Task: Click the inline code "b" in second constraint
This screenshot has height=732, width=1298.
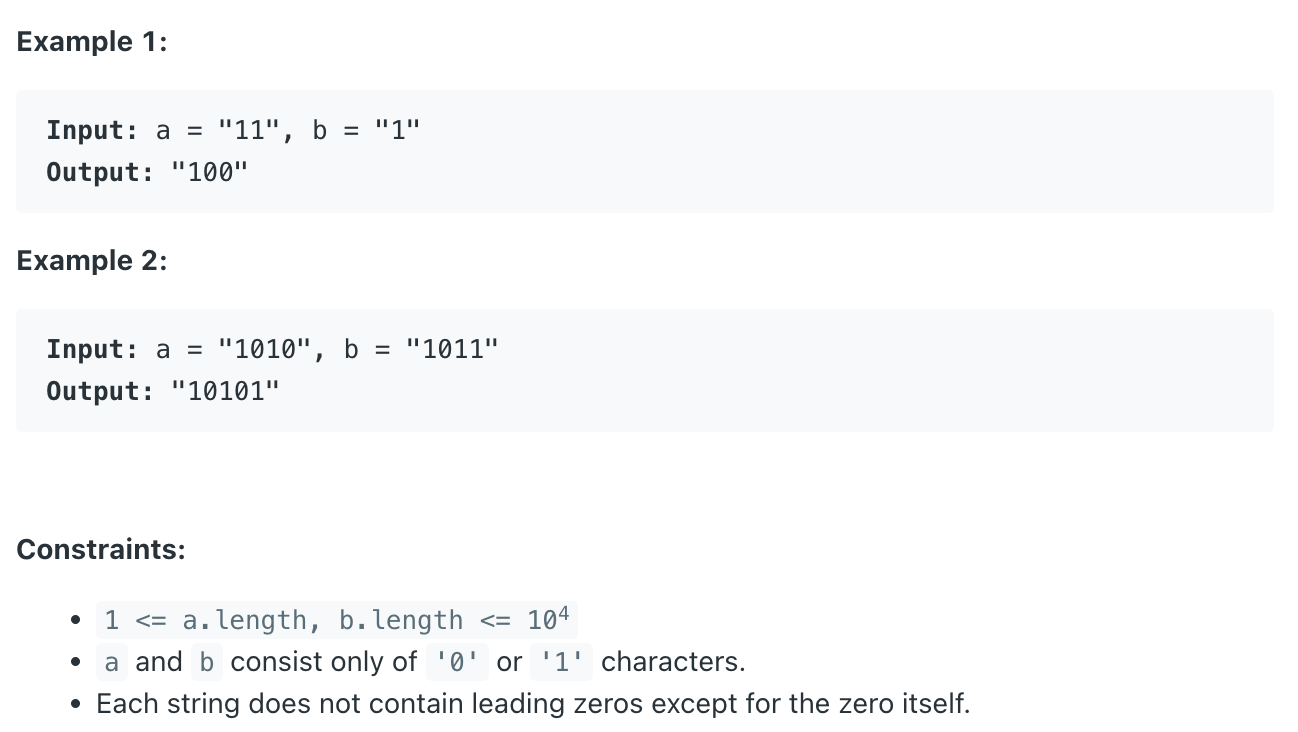Action: pyautogui.click(x=207, y=662)
